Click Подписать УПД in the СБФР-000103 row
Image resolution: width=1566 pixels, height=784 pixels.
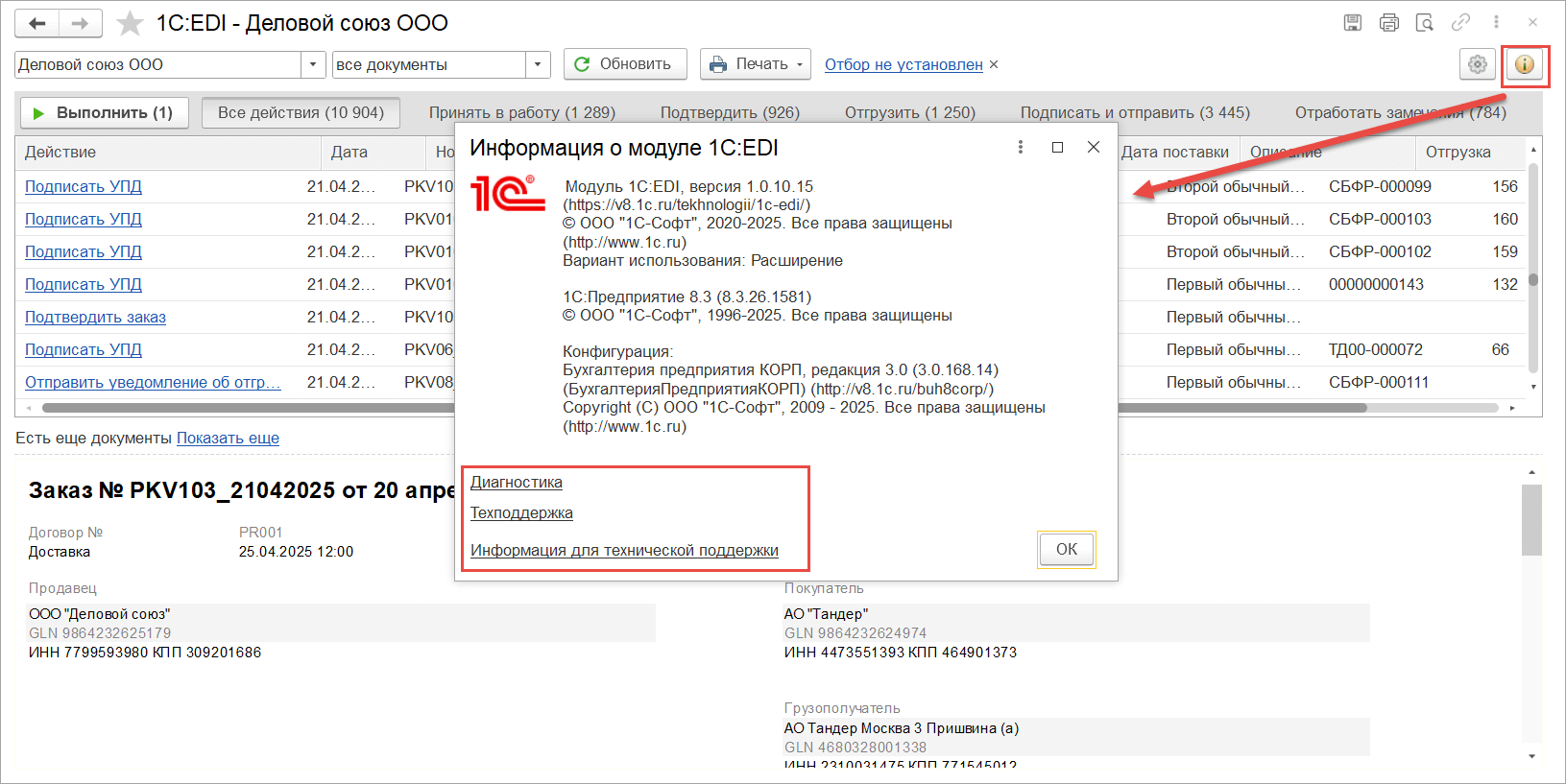click(x=84, y=219)
